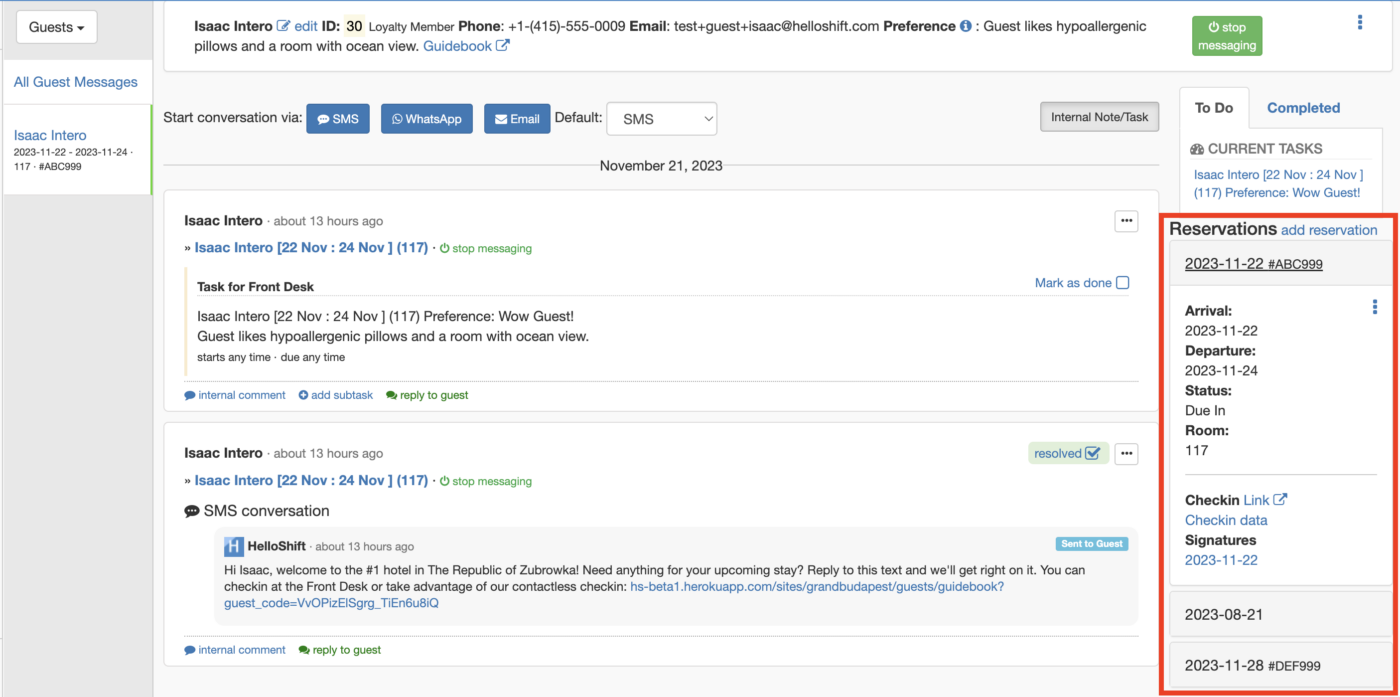
Task: Switch to the Completed tab
Action: pos(1303,108)
